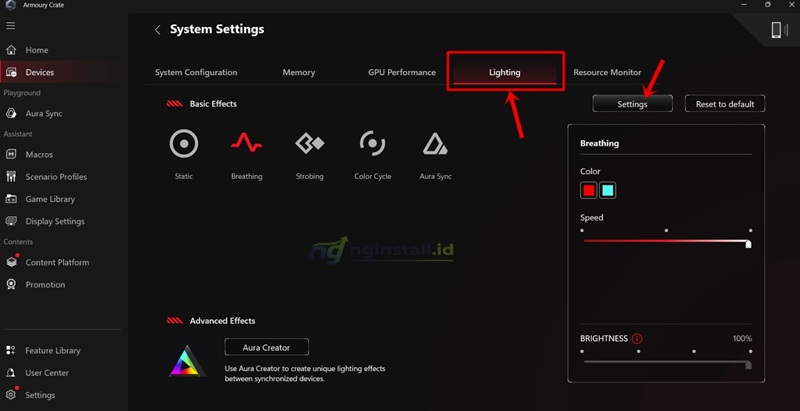Pick the red color swatch
This screenshot has width=800, height=411.
588,190
